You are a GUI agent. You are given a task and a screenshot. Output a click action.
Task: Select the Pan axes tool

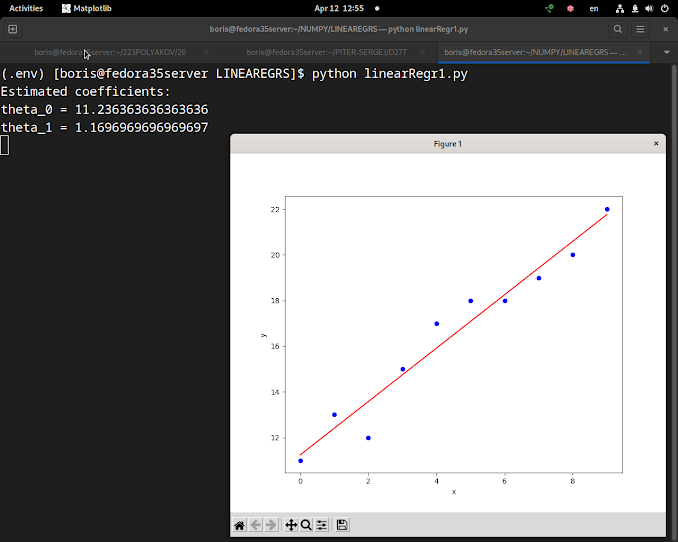(291, 525)
